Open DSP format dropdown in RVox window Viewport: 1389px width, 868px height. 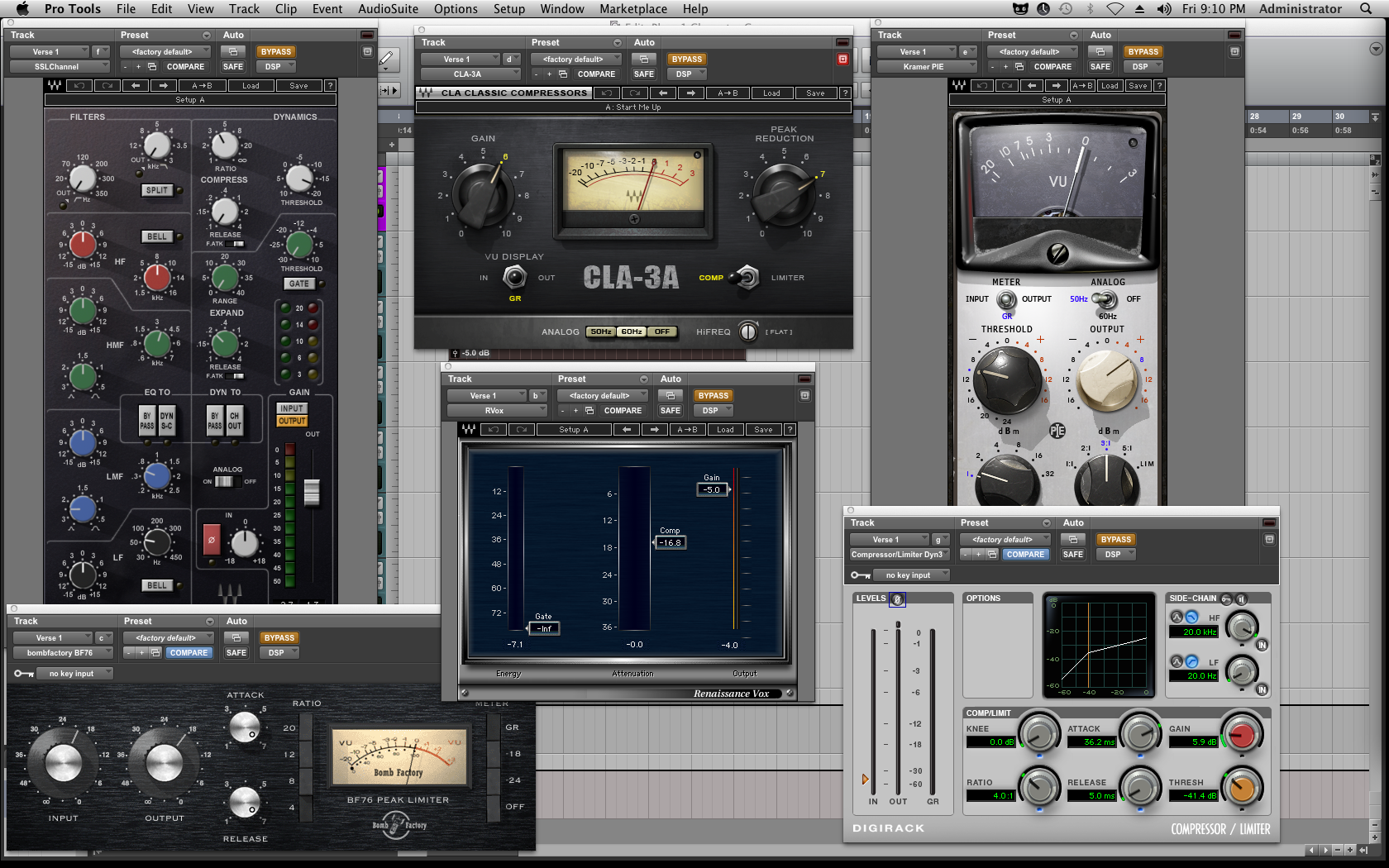(x=714, y=410)
